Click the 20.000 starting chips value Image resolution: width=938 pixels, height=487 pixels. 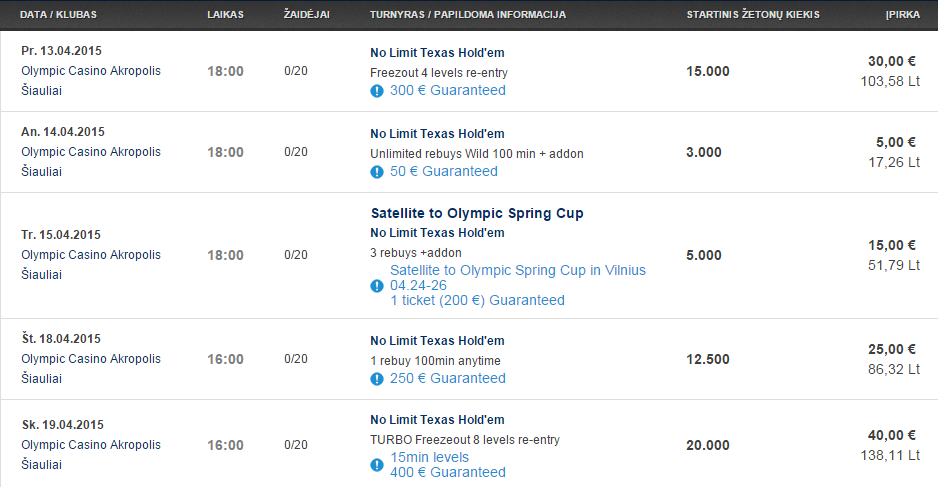pos(708,446)
